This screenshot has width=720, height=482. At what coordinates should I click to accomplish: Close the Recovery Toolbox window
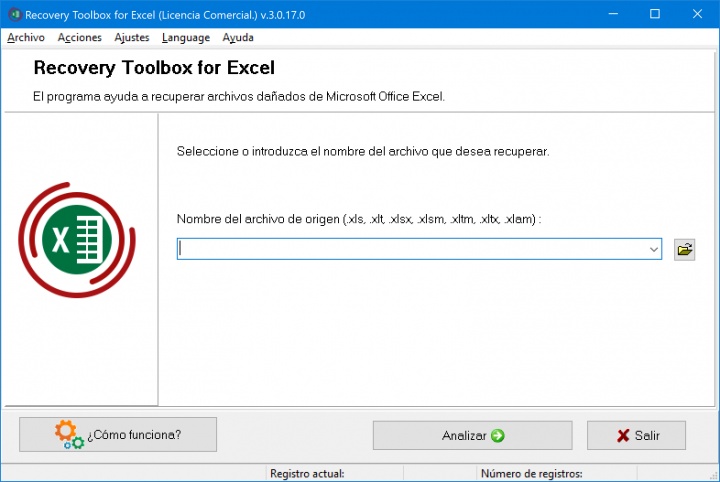coord(697,14)
